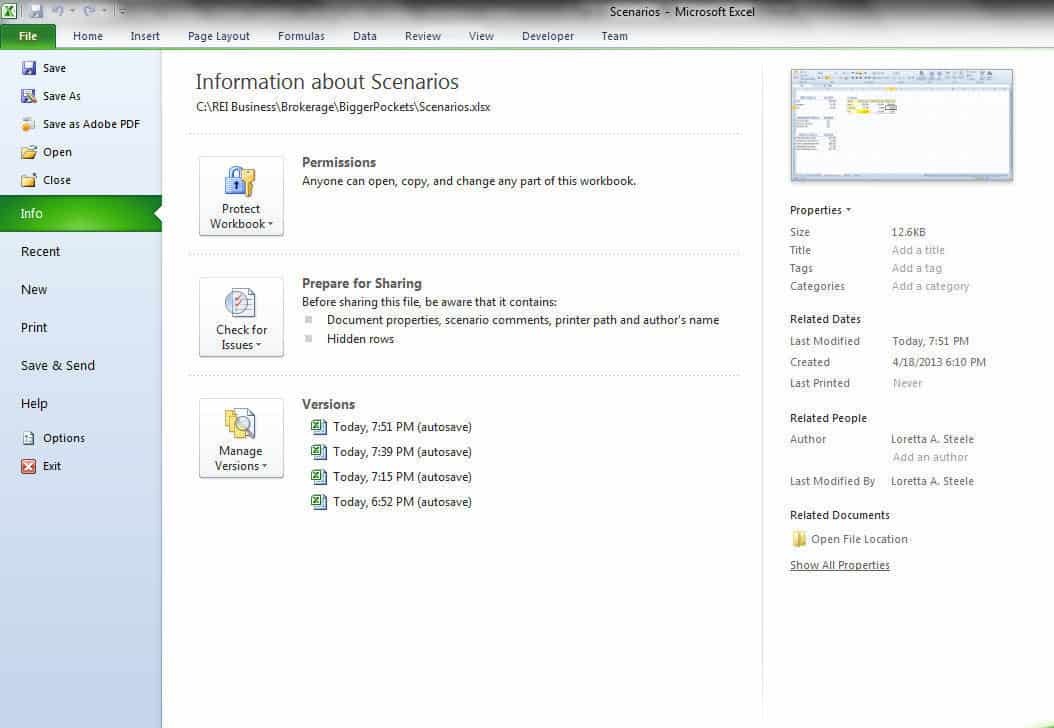Click the Redo arrow in quick access toolbar
The width and height of the screenshot is (1054, 728).
89,11
